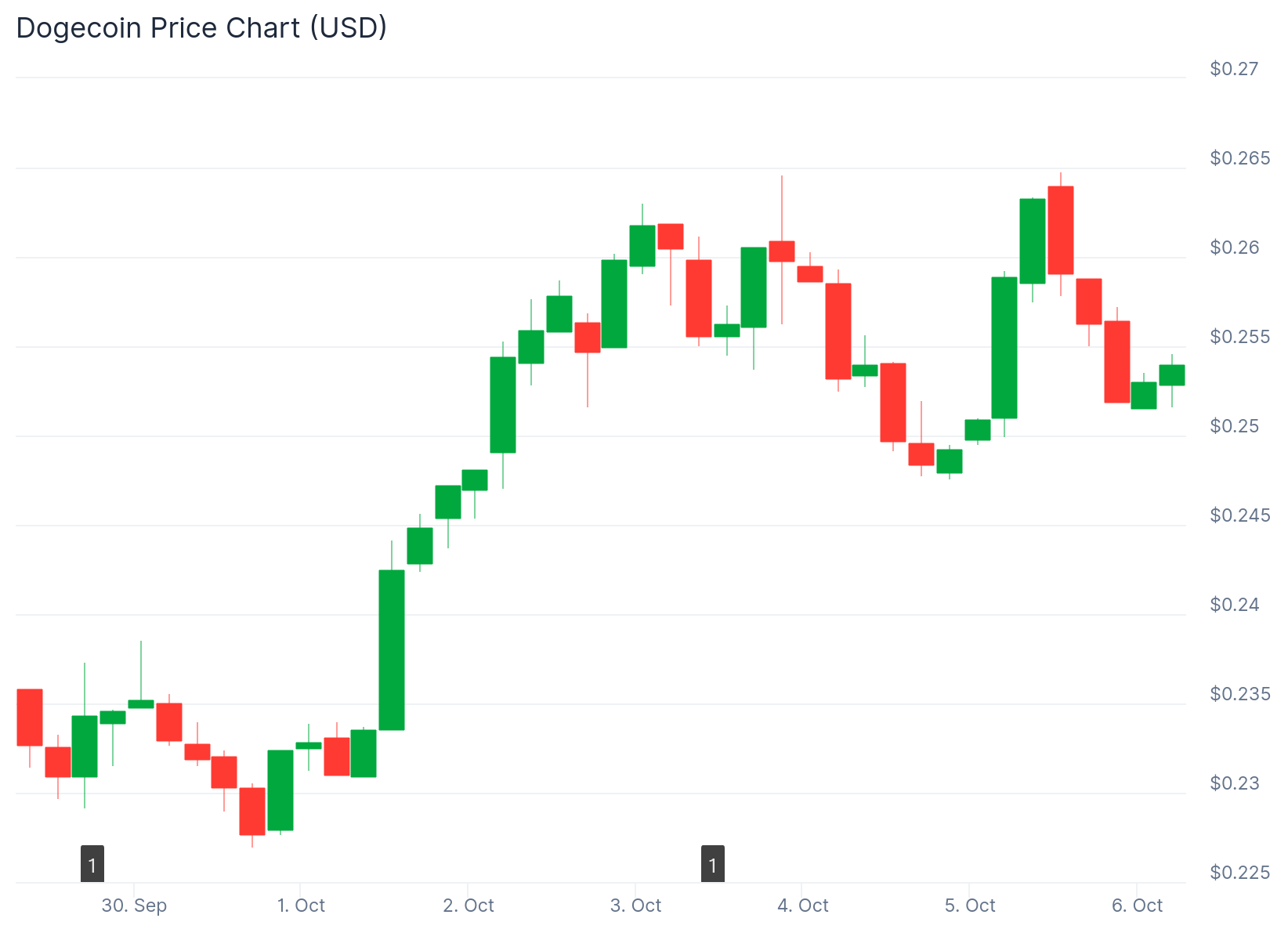This screenshot has width=1288, height=940.
Task: Click the last green candle at the right edge
Action: click(x=1172, y=375)
